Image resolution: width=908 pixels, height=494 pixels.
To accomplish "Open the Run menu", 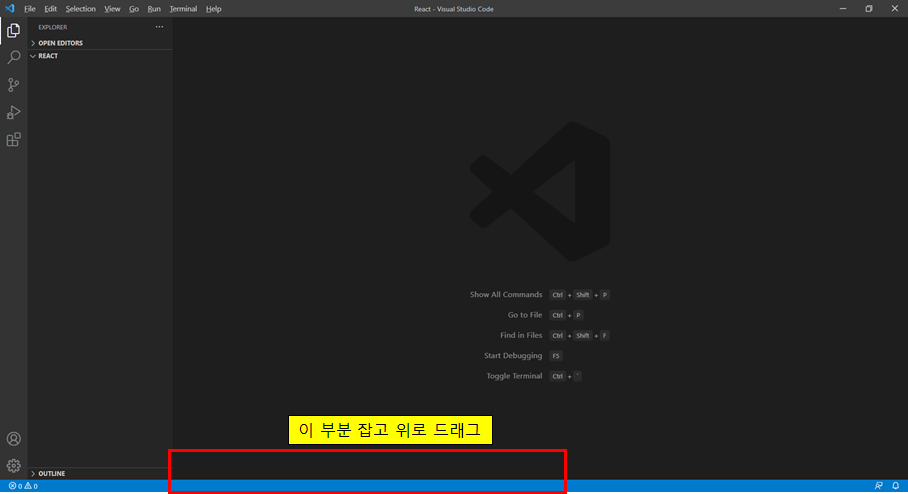I will click(x=154, y=9).
